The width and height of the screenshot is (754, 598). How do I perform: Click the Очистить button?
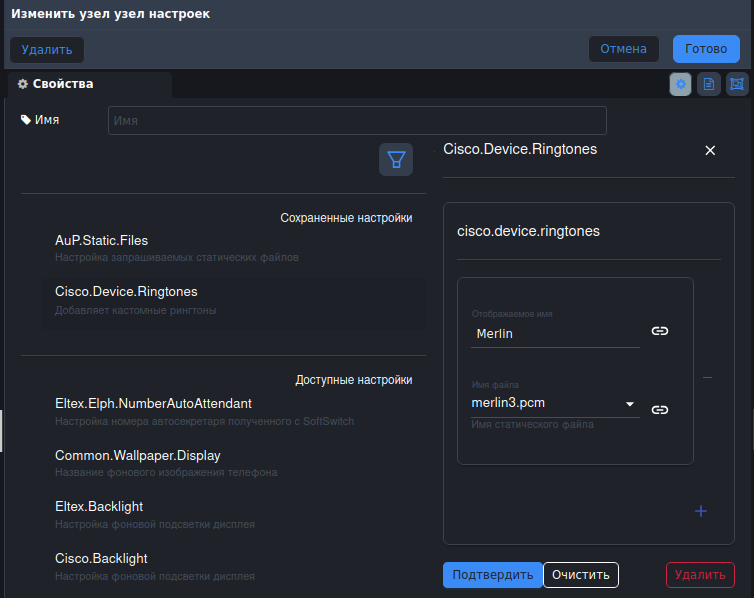click(581, 575)
